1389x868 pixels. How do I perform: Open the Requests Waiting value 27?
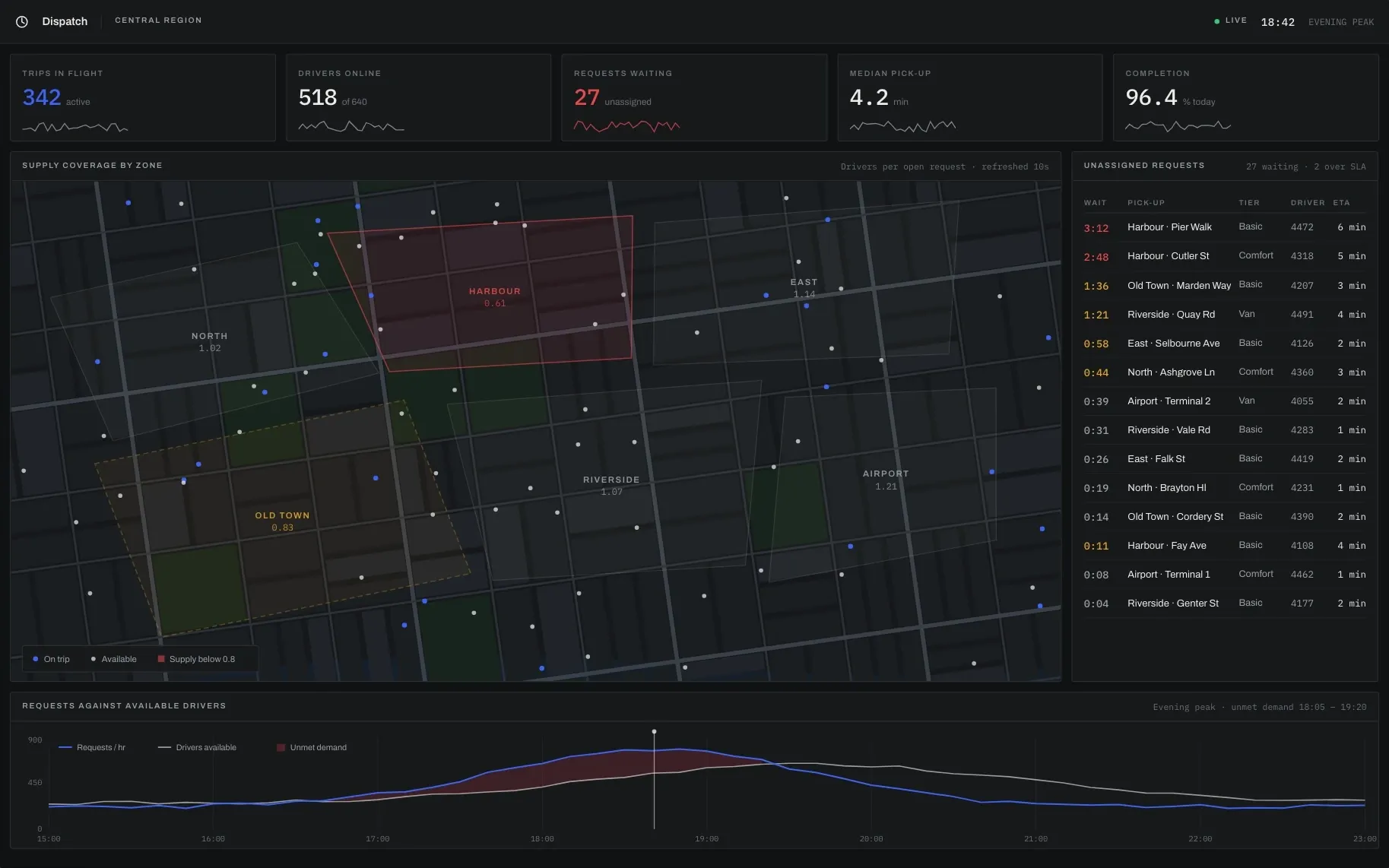pos(586,97)
